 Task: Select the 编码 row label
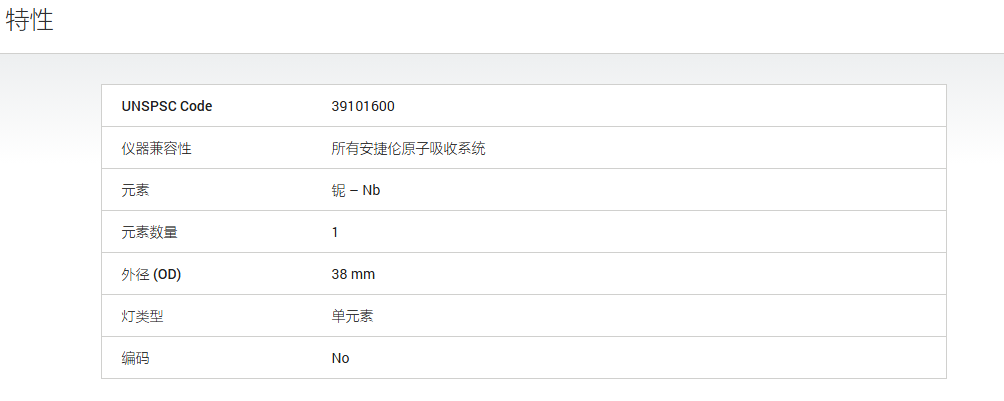coord(135,358)
